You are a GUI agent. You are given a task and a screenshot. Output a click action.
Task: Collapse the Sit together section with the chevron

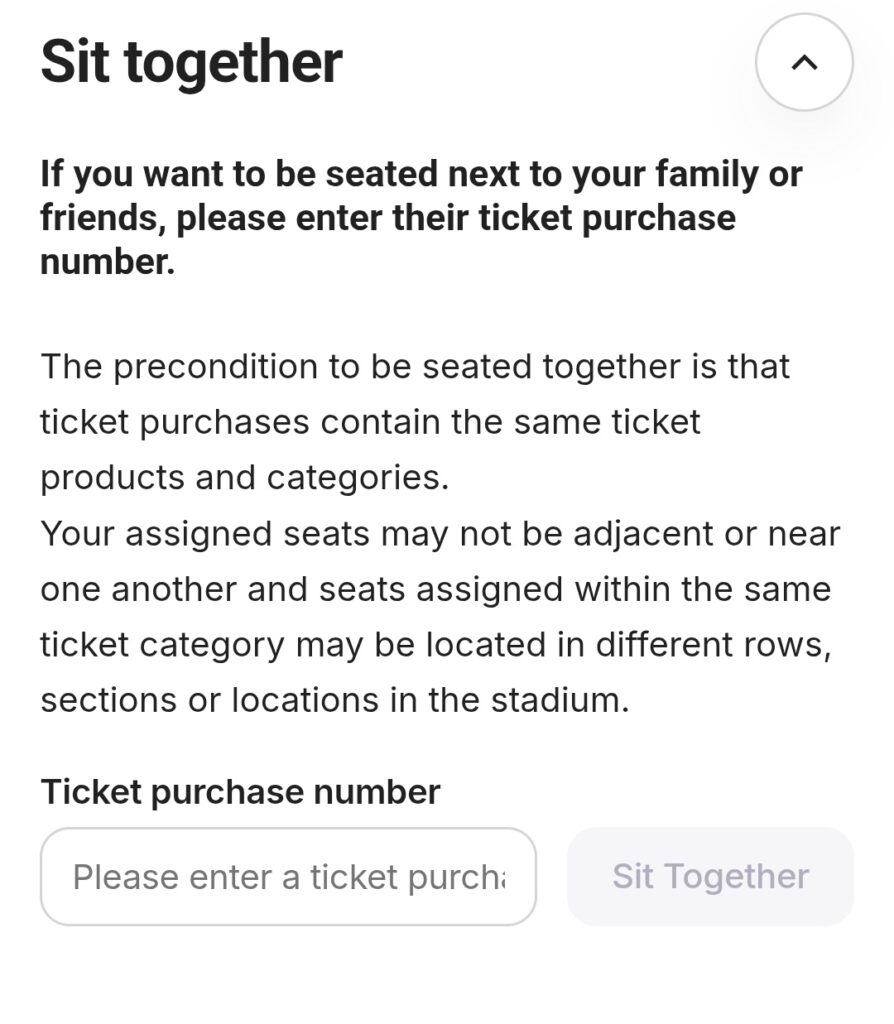click(x=804, y=62)
